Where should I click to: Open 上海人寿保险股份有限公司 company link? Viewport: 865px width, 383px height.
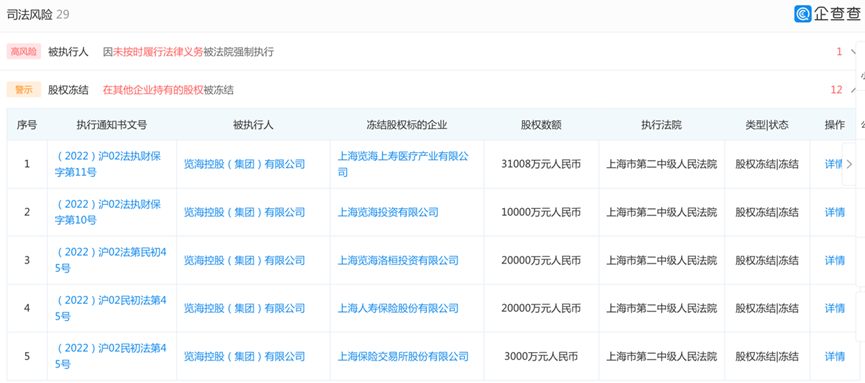(398, 308)
